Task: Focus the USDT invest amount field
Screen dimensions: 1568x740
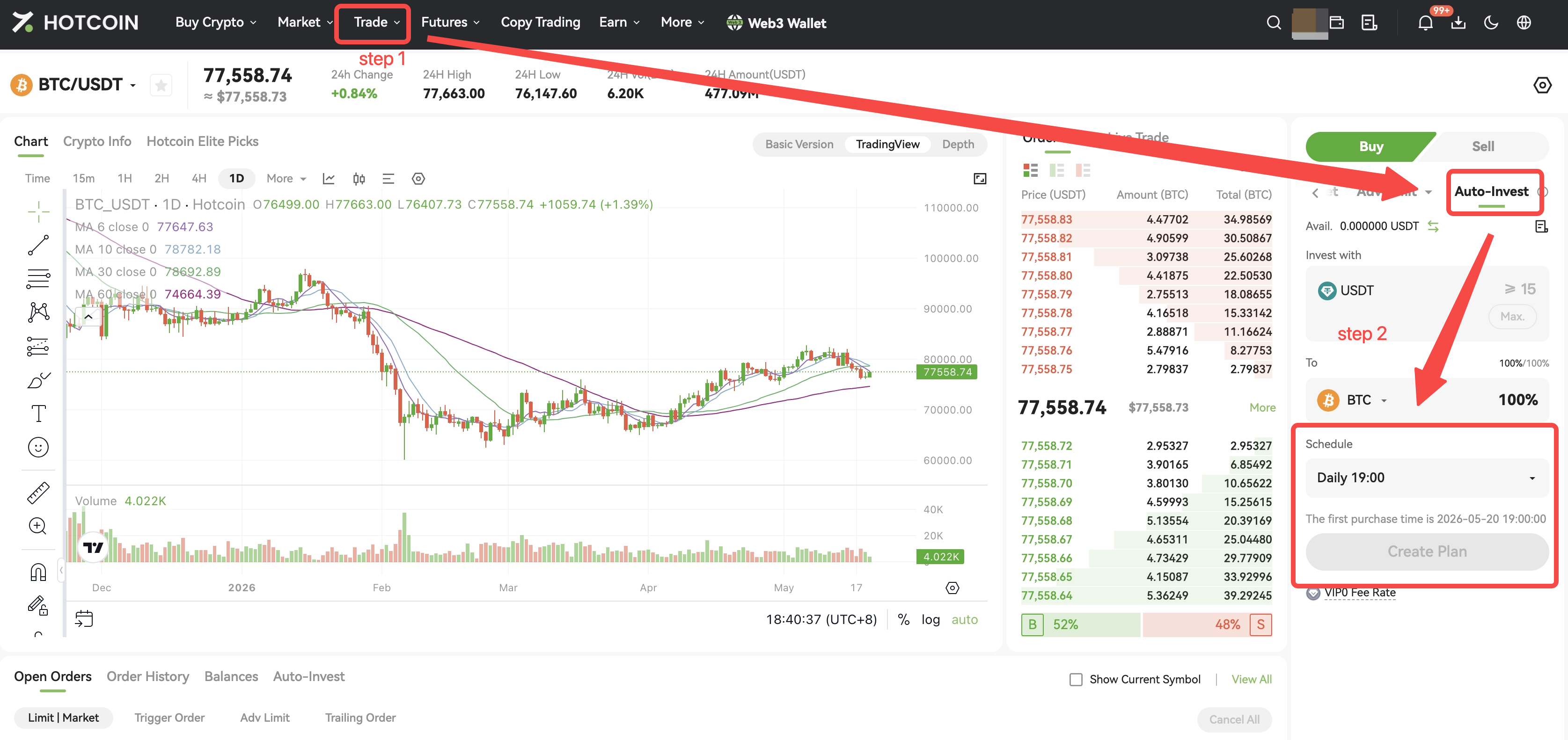Action: point(1427,303)
